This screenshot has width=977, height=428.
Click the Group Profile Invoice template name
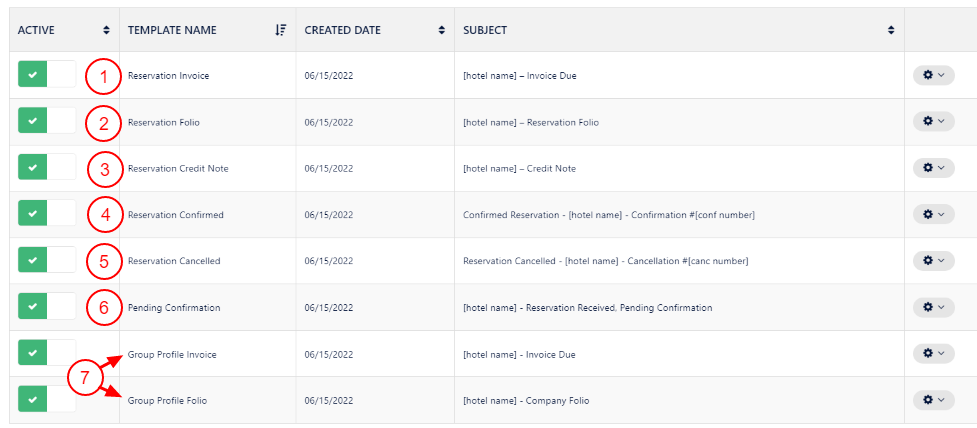tap(172, 354)
